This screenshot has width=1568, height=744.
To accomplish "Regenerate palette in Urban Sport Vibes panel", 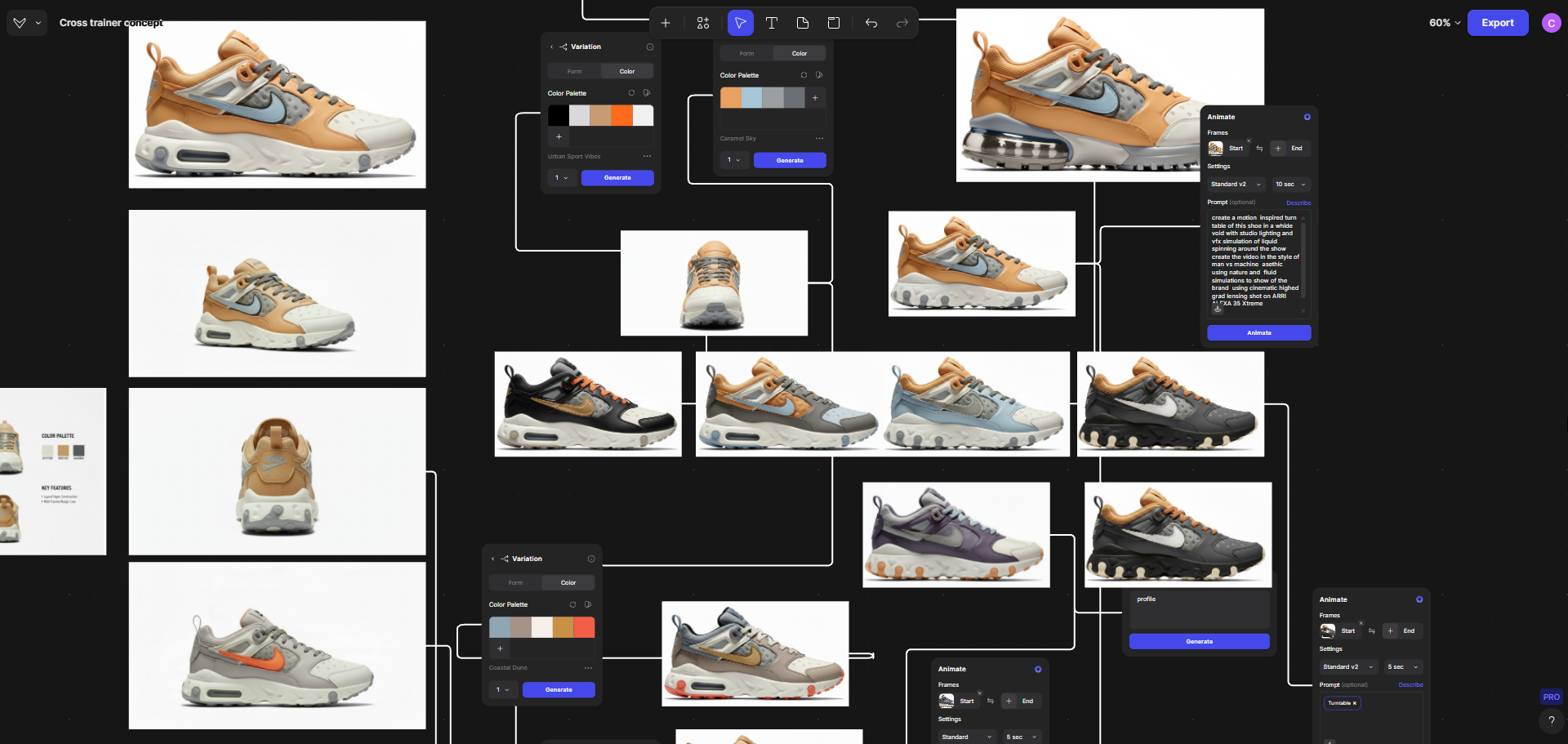I will (631, 93).
